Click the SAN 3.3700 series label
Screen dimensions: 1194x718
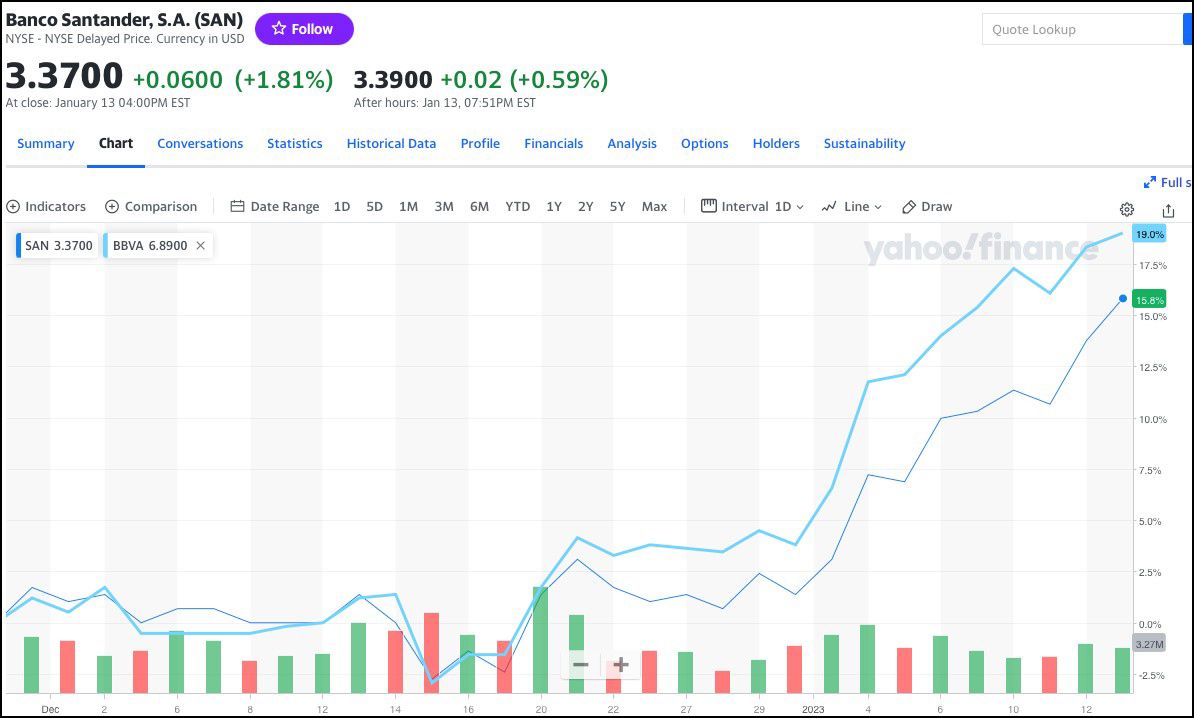(x=58, y=246)
